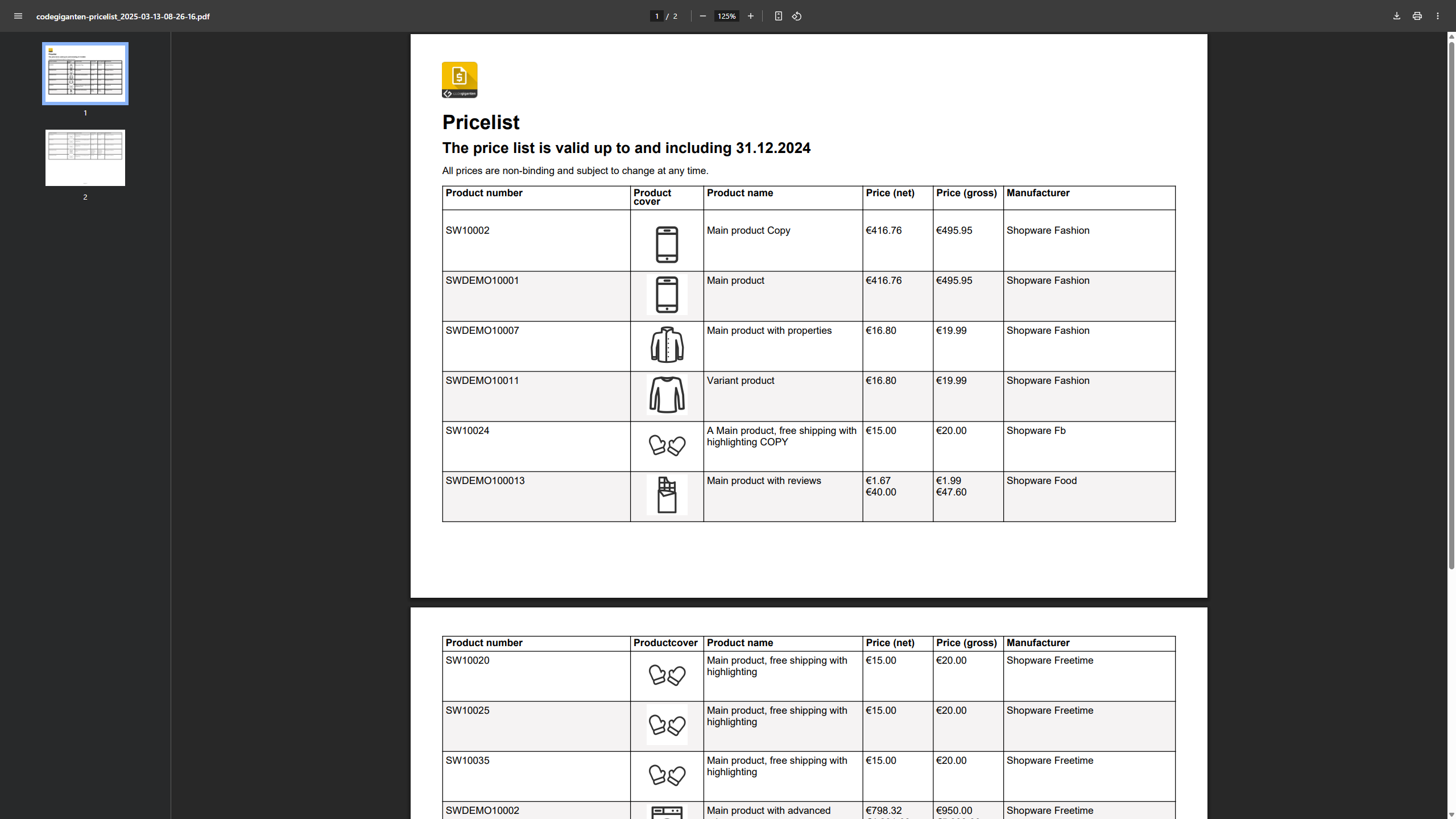Click product name Variant product
This screenshot has width=1456, height=819.
click(x=741, y=380)
